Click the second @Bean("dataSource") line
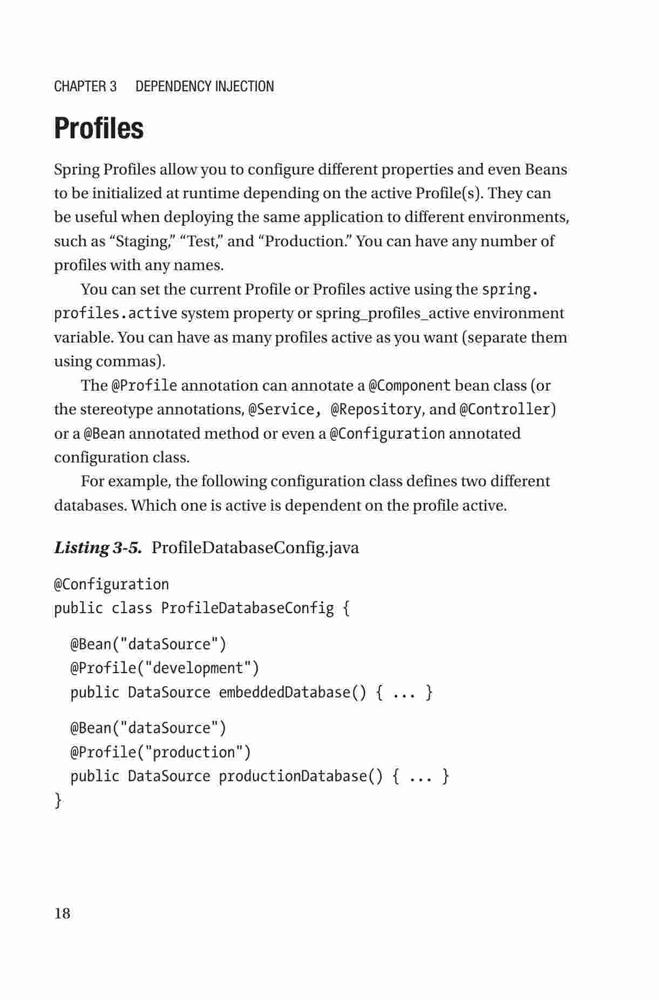 (x=149, y=728)
